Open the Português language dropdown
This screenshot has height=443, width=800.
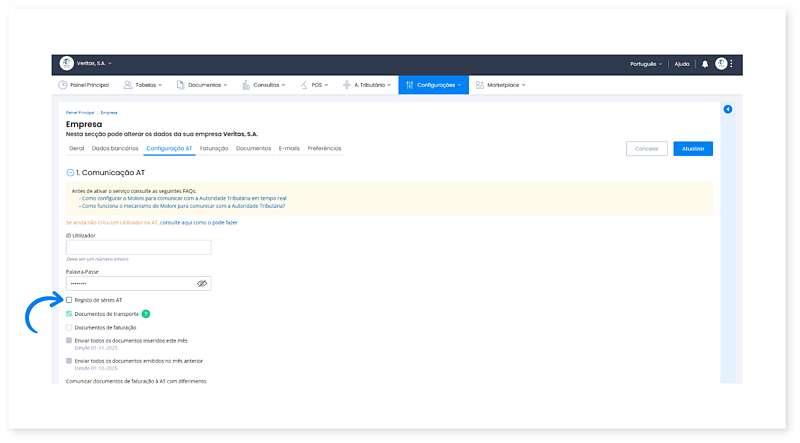(646, 64)
